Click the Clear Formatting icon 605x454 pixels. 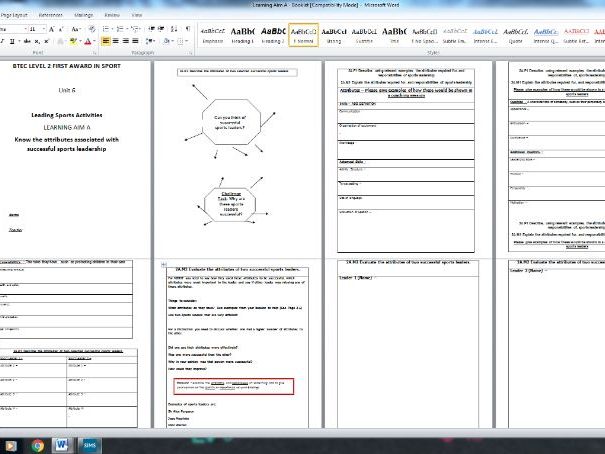tap(92, 29)
